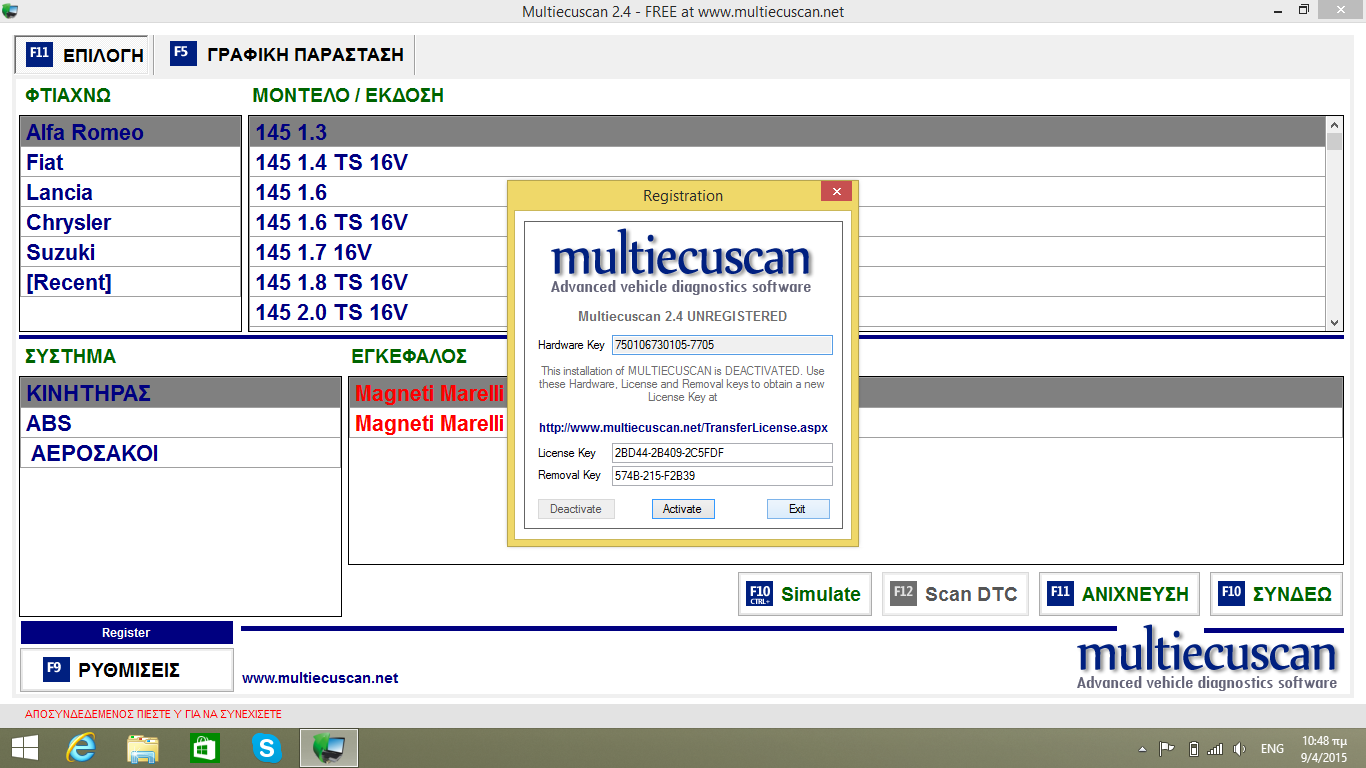Open the [Recent] entry
The image size is (1366, 768).
click(131, 282)
